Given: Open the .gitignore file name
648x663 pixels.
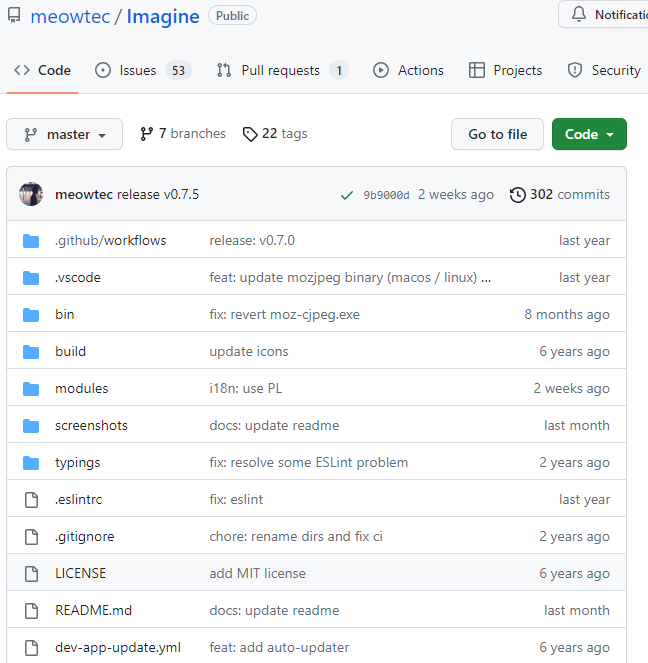Looking at the screenshot, I should [85, 537].
